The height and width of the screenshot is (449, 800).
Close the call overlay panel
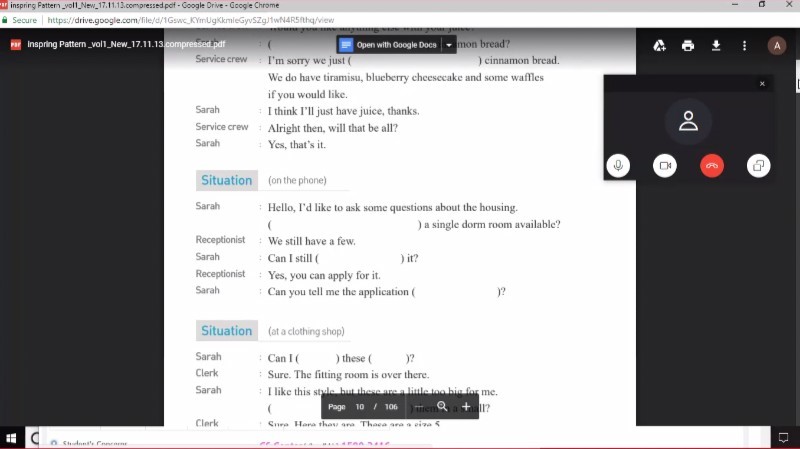tap(762, 84)
